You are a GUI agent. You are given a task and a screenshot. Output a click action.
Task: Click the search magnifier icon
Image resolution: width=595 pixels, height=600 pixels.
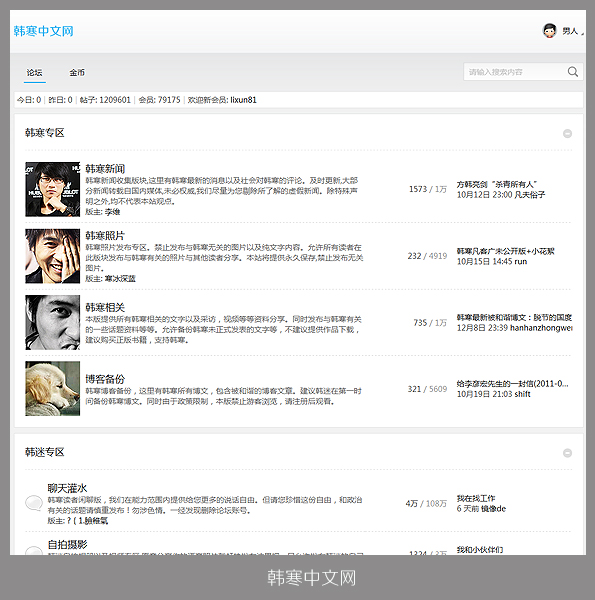(x=572, y=72)
